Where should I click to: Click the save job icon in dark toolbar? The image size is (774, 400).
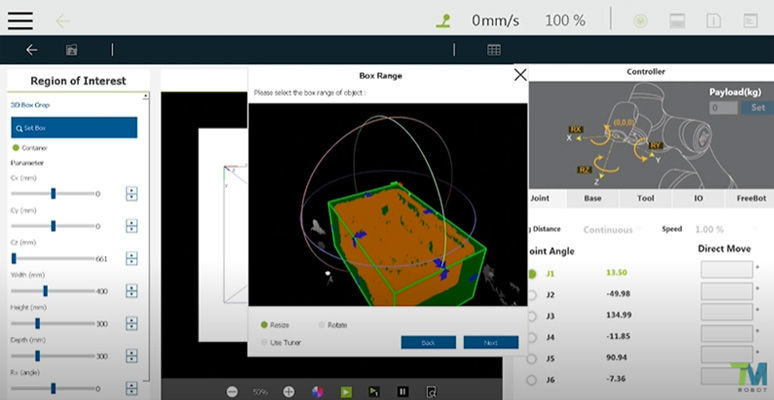click(72, 49)
